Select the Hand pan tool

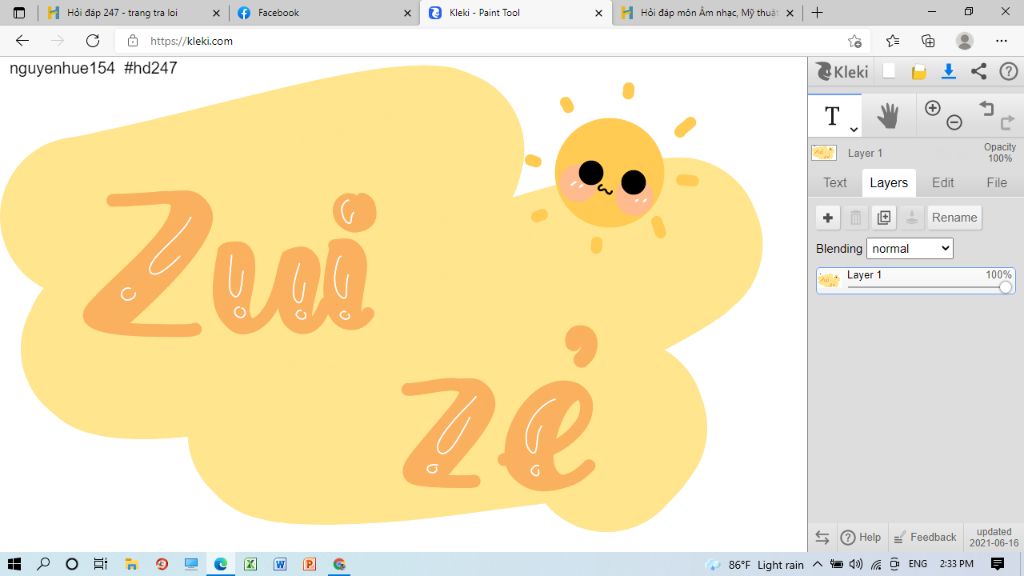[x=888, y=116]
